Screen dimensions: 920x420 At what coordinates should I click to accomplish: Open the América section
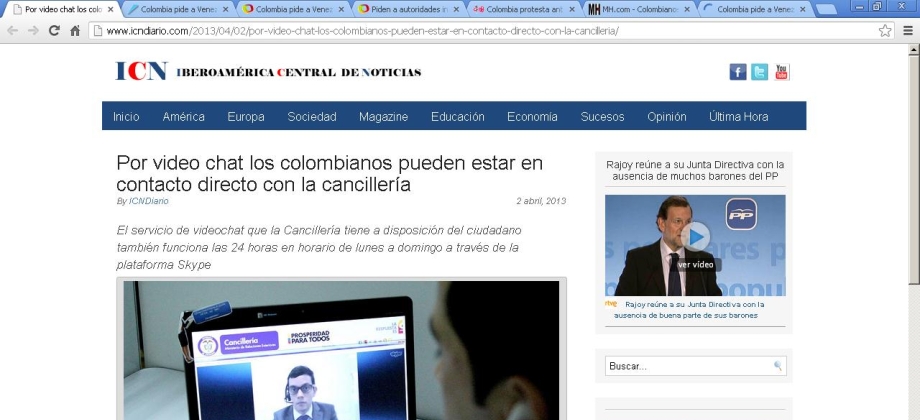pyautogui.click(x=184, y=117)
